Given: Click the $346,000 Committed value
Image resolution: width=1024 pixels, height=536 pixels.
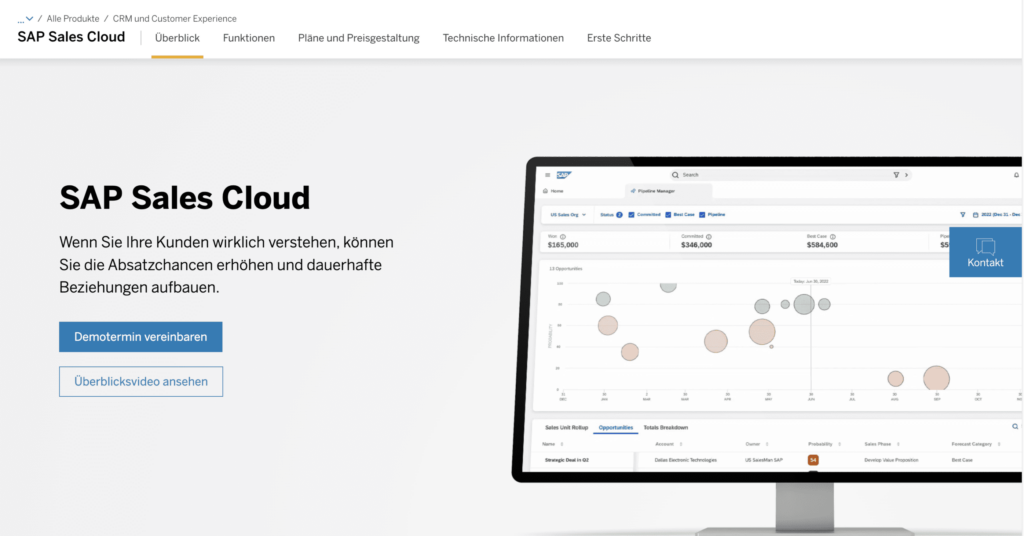Looking at the screenshot, I should [696, 245].
